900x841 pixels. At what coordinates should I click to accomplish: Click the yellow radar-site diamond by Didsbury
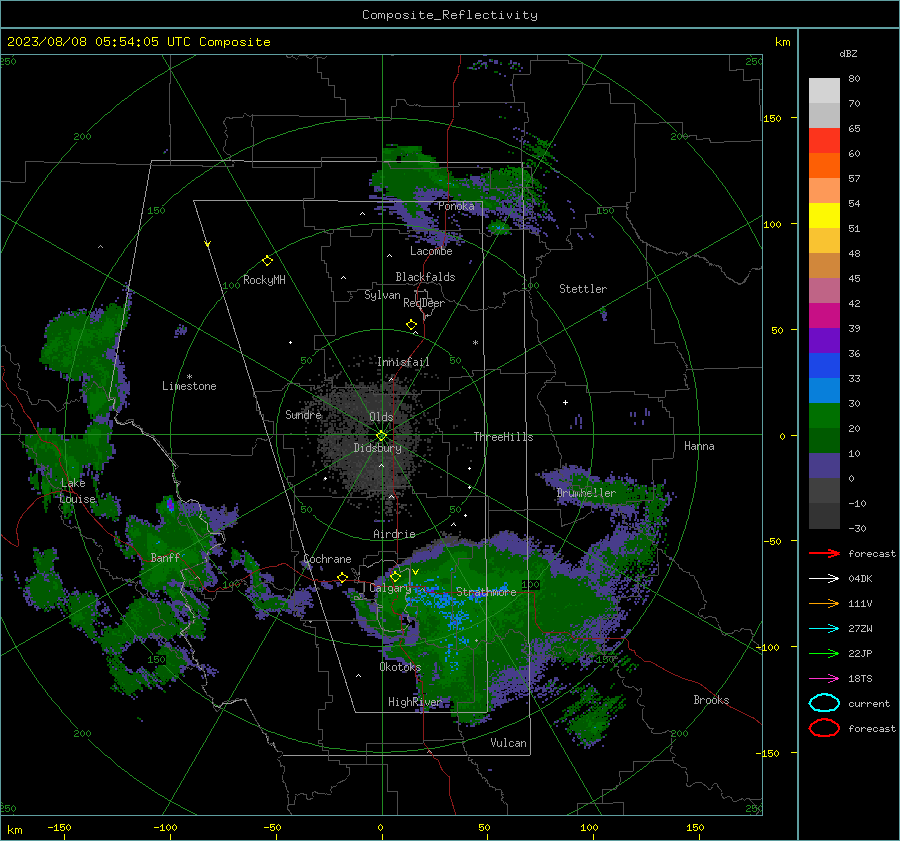click(381, 436)
